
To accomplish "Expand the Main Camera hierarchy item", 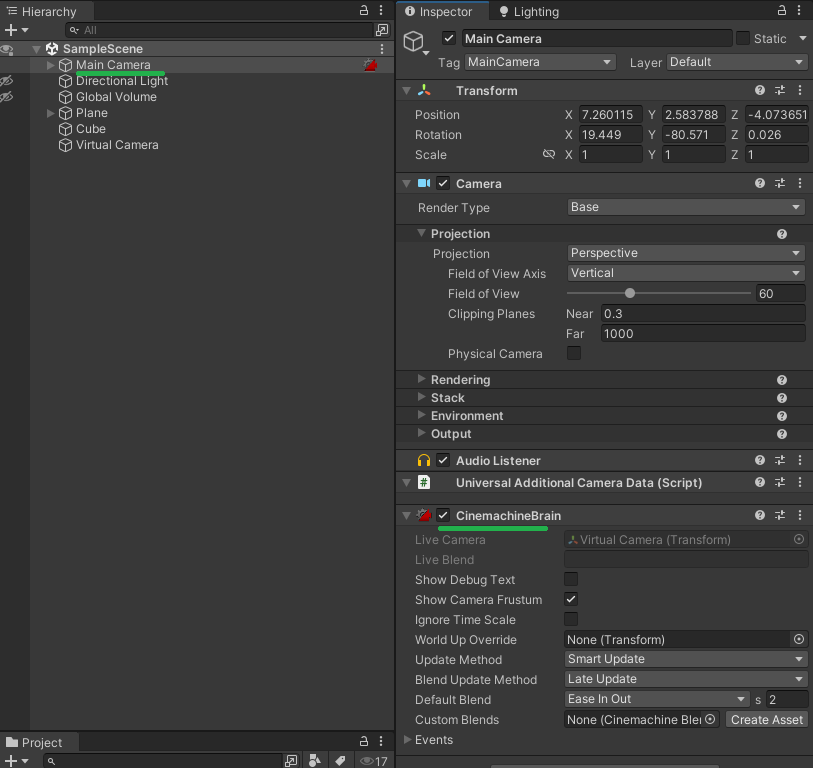I will click(x=50, y=65).
